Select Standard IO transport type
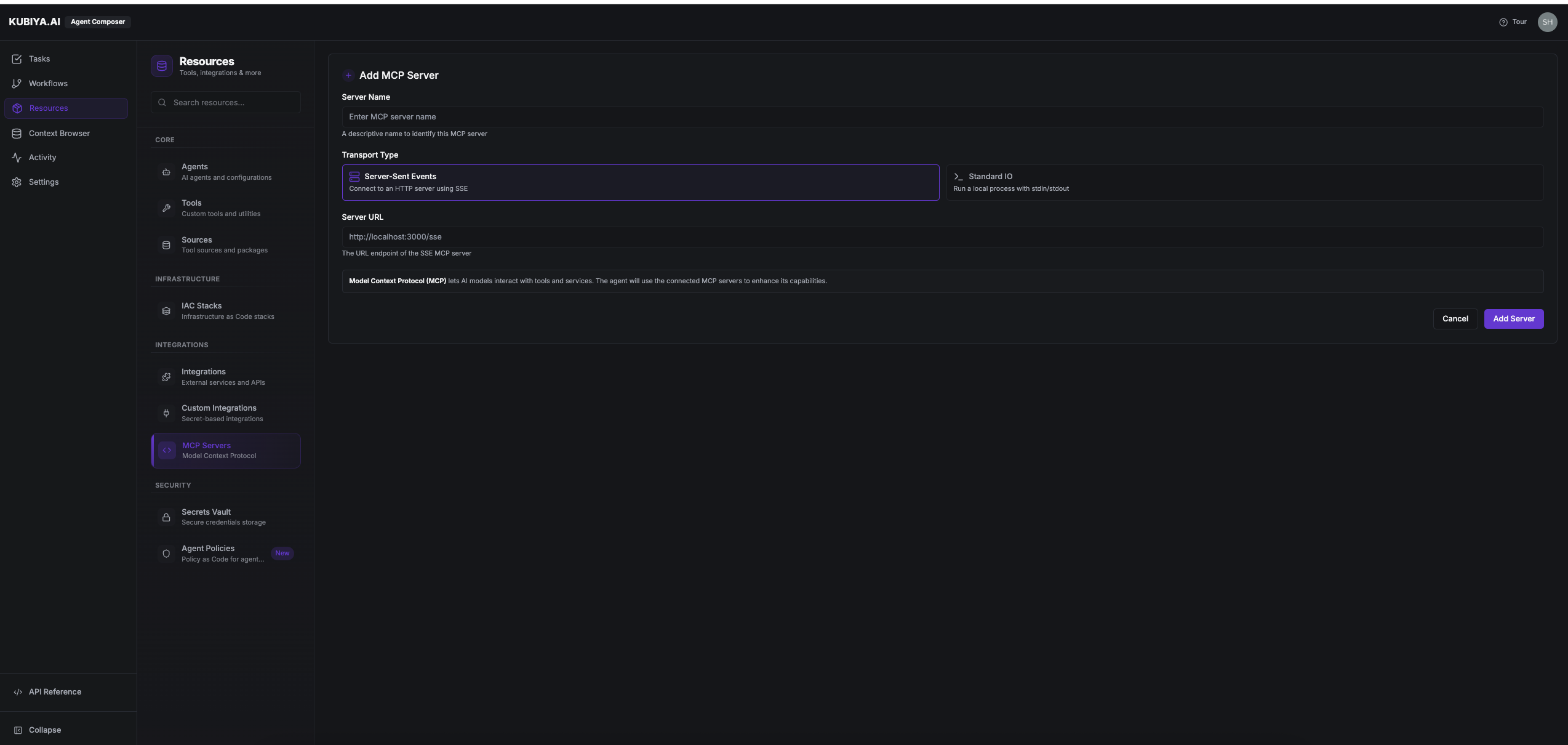 [x=1245, y=182]
